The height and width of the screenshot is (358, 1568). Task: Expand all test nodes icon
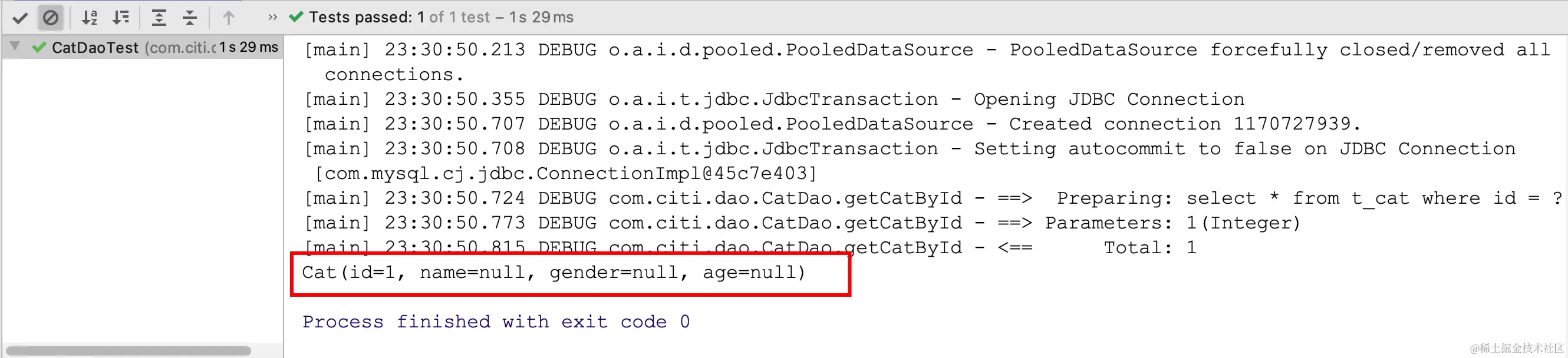point(159,18)
